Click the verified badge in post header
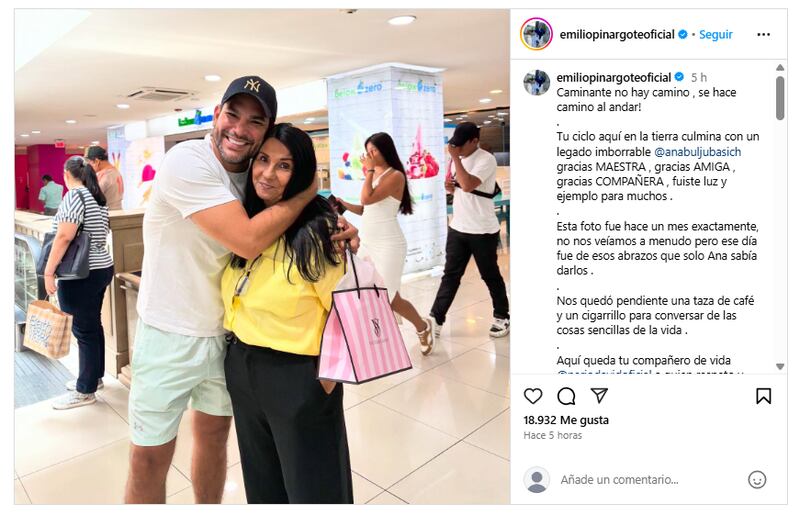The width and height of the screenshot is (800, 515). (683, 34)
